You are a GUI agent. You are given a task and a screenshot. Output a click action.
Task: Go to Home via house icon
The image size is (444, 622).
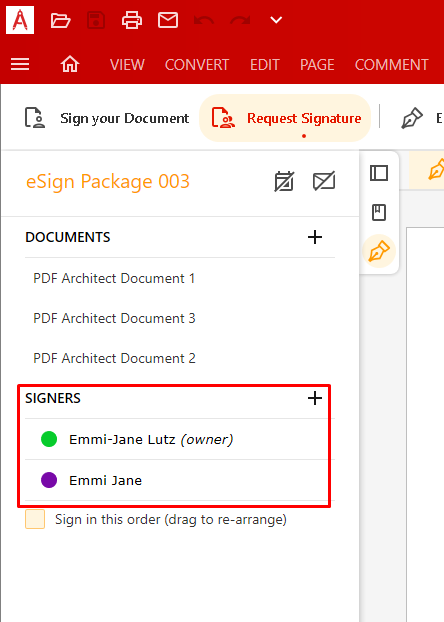(x=70, y=64)
